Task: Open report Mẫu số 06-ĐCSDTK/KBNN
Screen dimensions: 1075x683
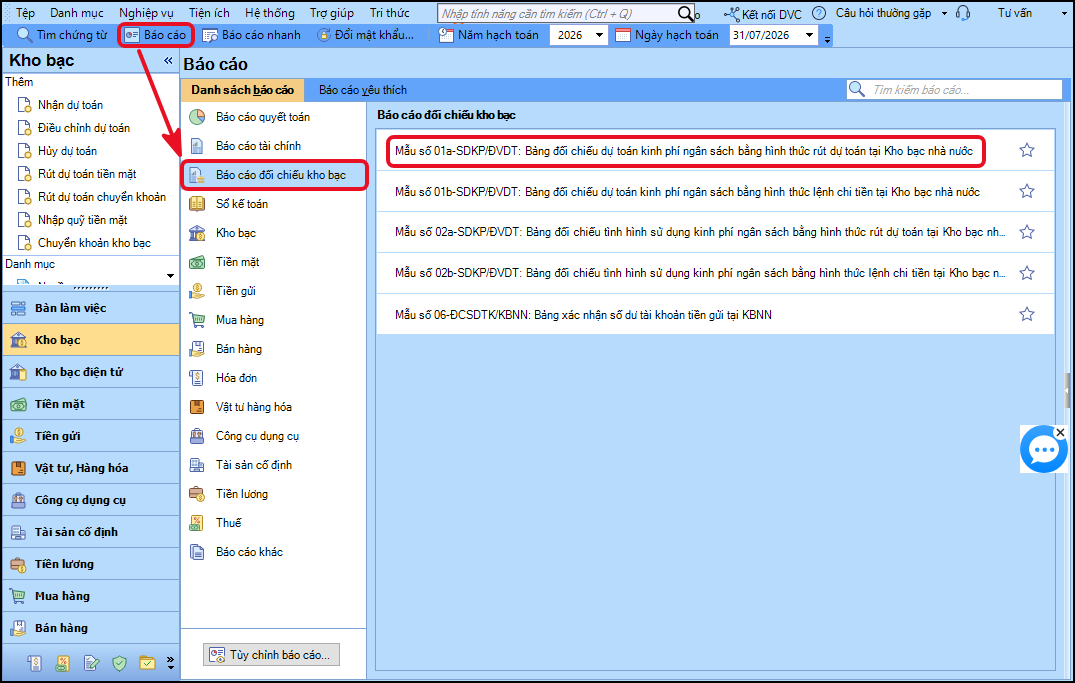Action: (x=583, y=315)
